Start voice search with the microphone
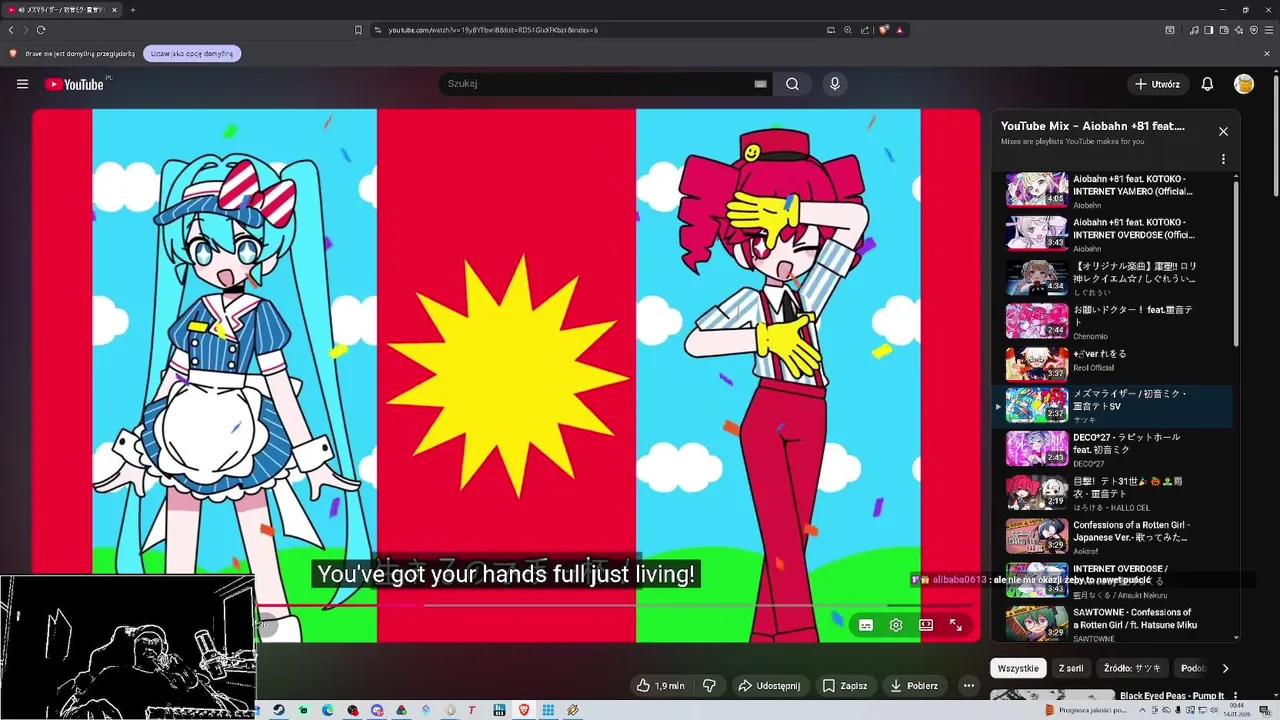The height and width of the screenshot is (720, 1280). tap(835, 84)
